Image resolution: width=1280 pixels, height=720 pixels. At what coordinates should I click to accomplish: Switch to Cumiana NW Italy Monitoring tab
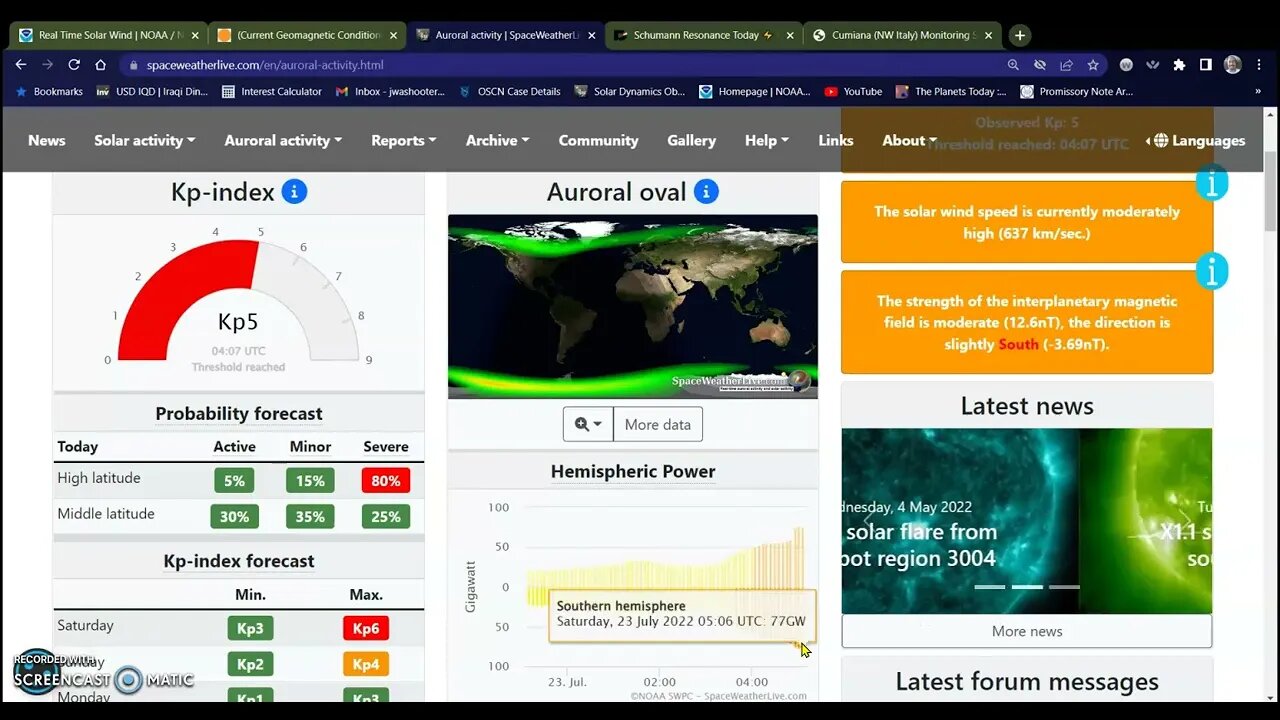902,35
